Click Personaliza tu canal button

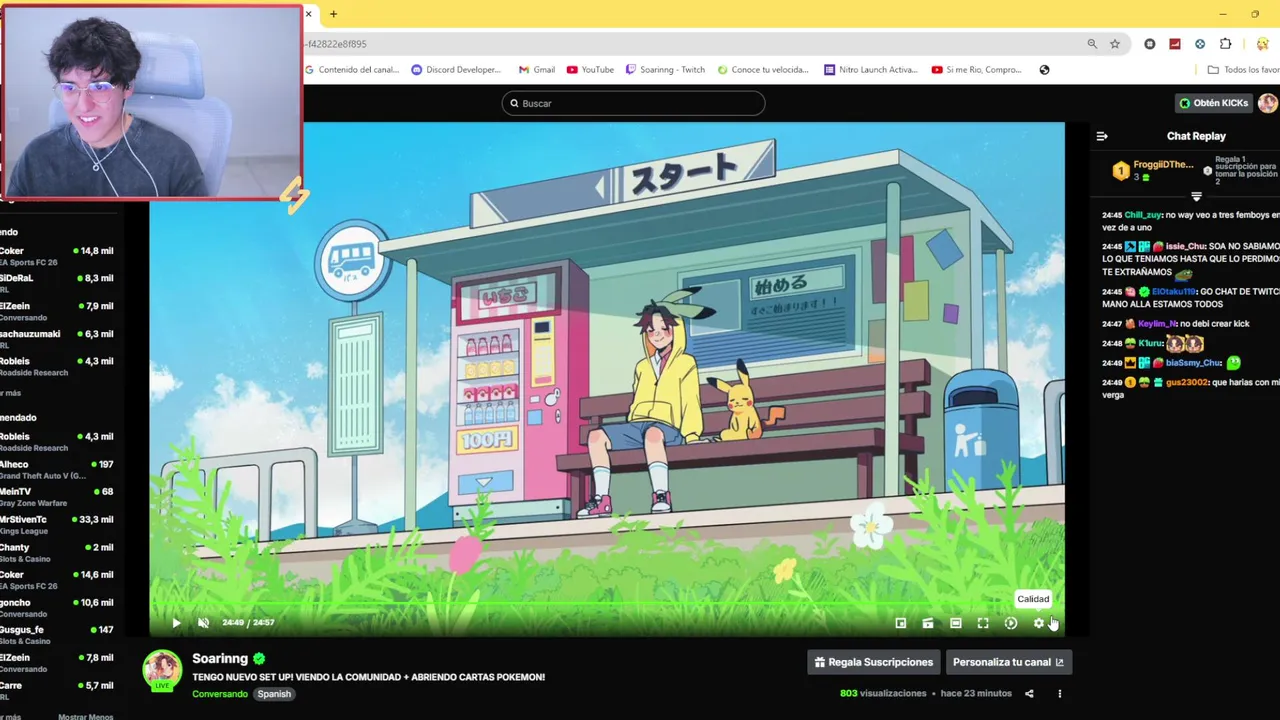(1008, 662)
